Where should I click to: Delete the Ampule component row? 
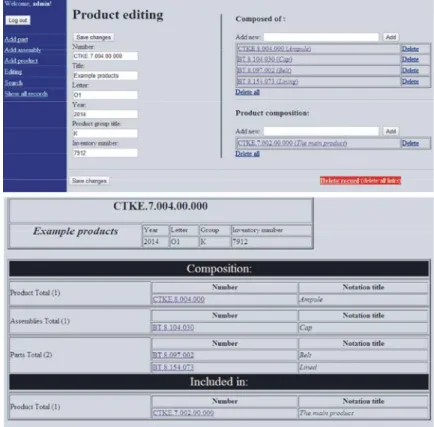[x=410, y=49]
